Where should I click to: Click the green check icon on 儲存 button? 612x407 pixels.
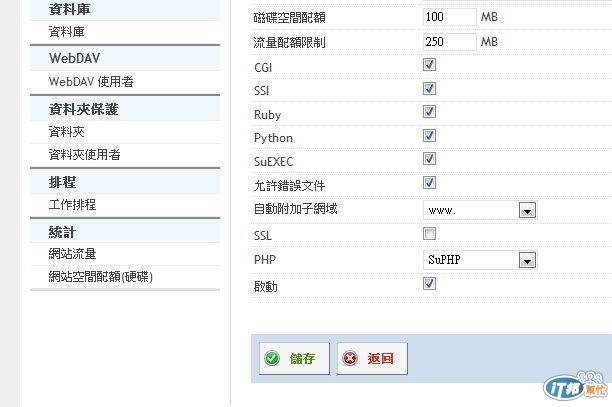(272, 358)
